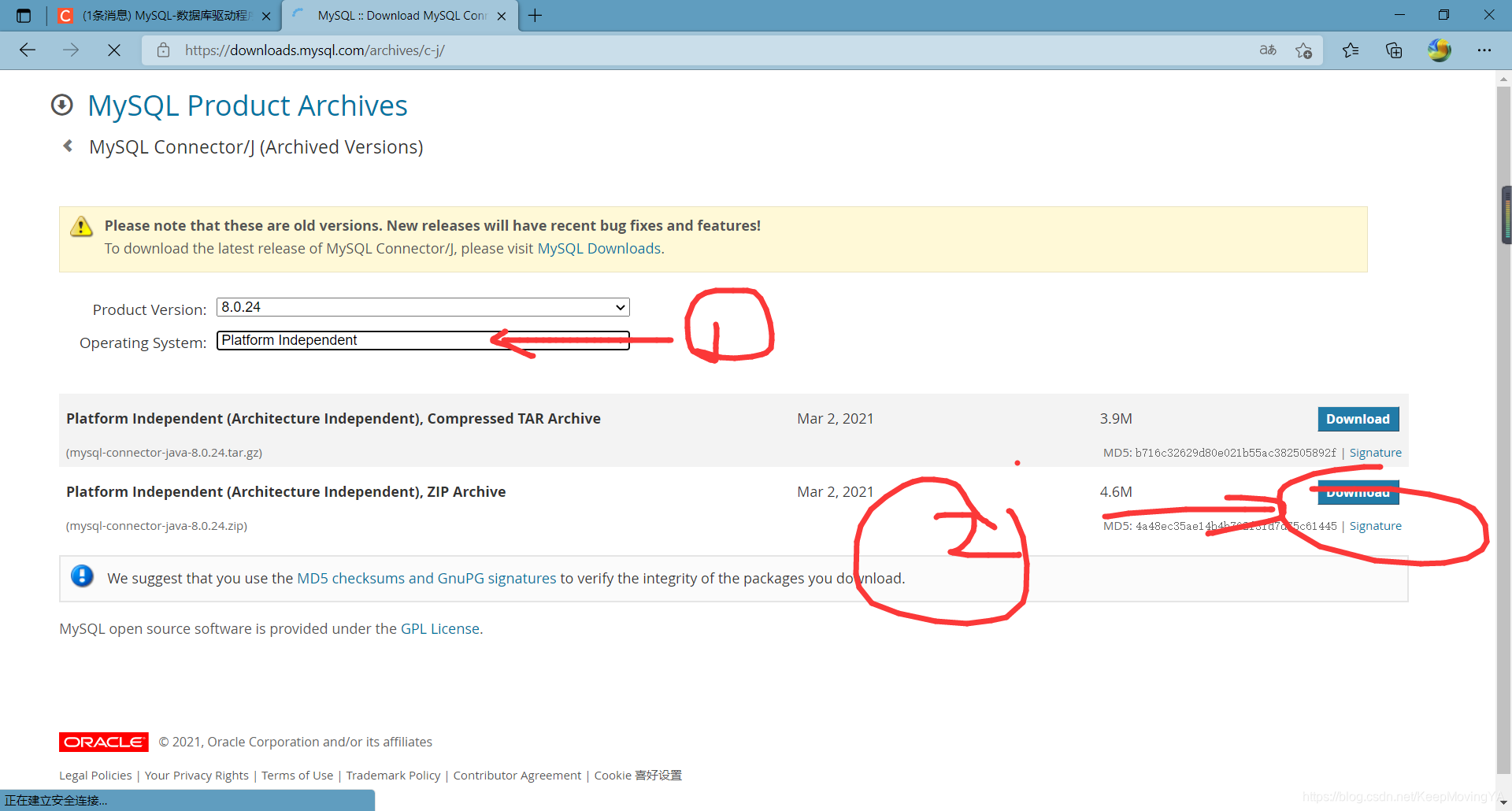Switch to the MySQL Download tab
The width and height of the screenshot is (1512, 811).
point(400,16)
